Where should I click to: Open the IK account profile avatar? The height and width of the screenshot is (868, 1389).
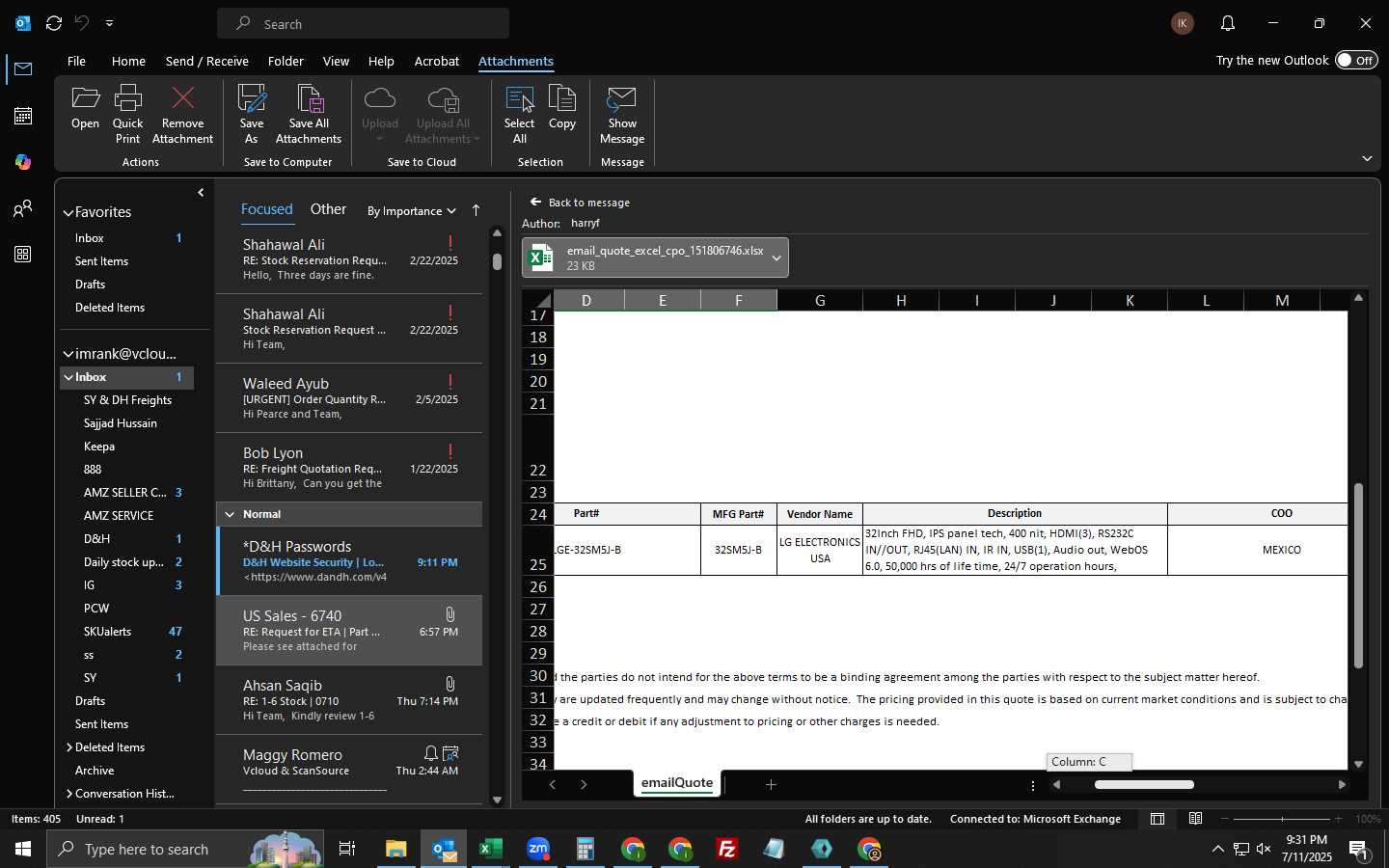1183,23
